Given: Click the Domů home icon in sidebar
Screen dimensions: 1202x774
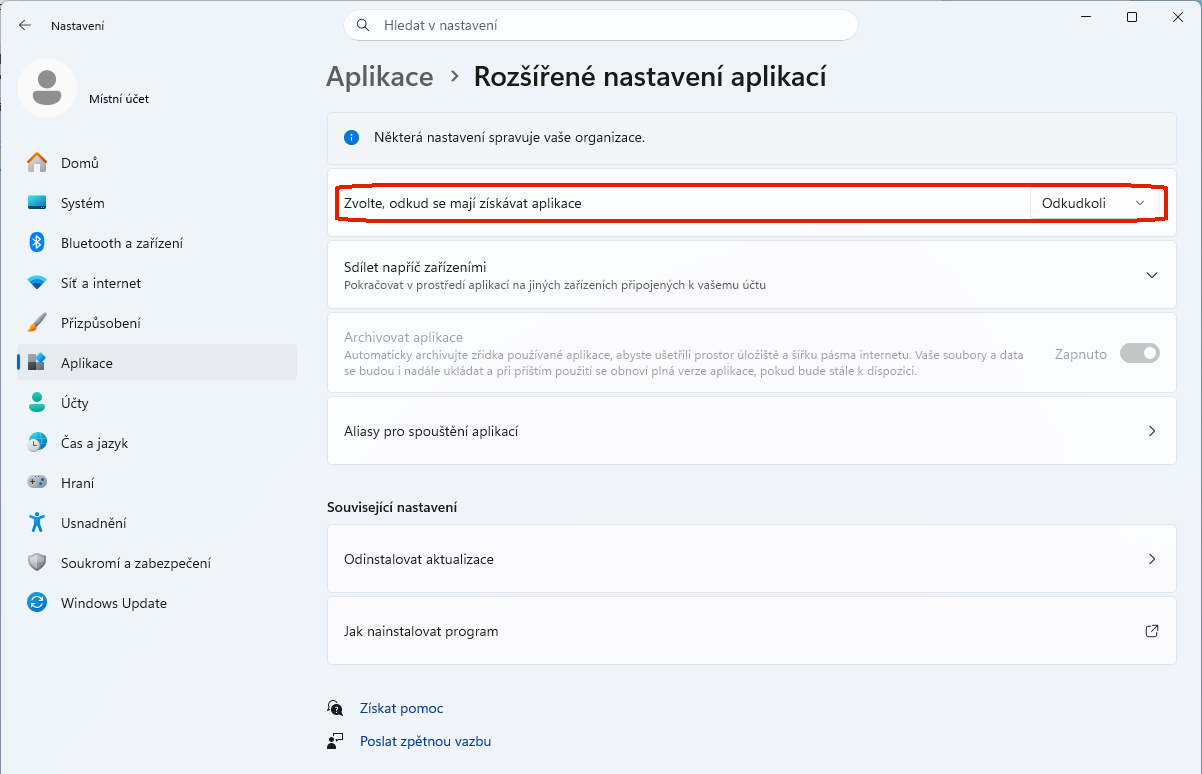Looking at the screenshot, I should [x=37, y=163].
